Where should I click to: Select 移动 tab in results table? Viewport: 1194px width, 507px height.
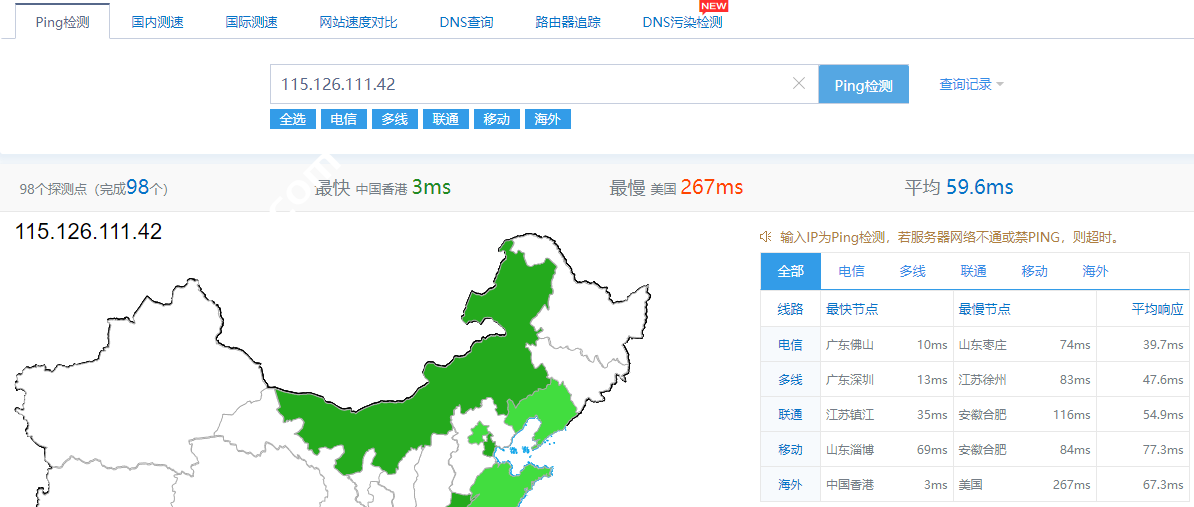tap(1034, 271)
